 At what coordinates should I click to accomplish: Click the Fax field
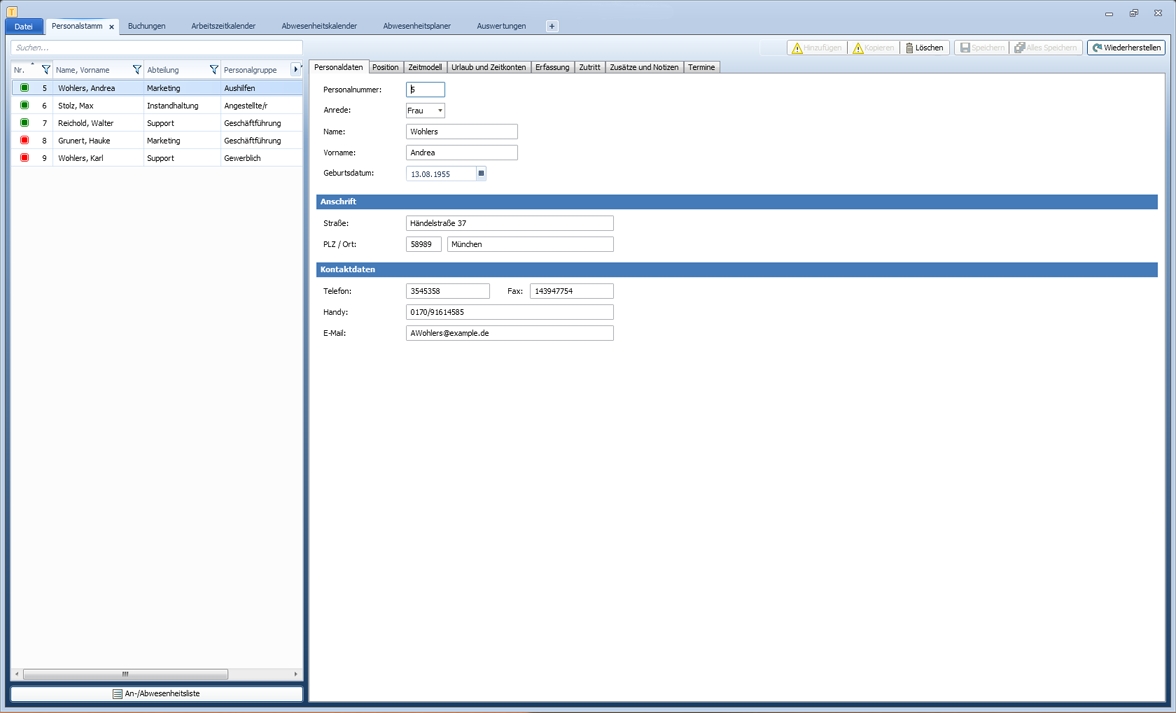tap(572, 291)
